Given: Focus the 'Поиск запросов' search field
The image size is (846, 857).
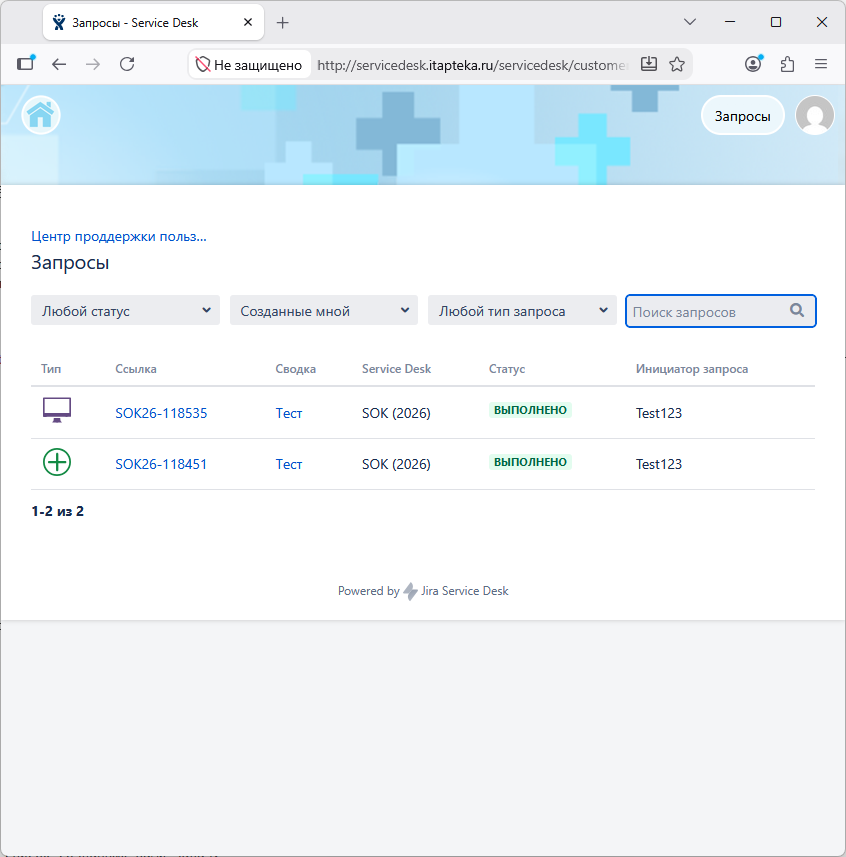Looking at the screenshot, I should (x=720, y=311).
